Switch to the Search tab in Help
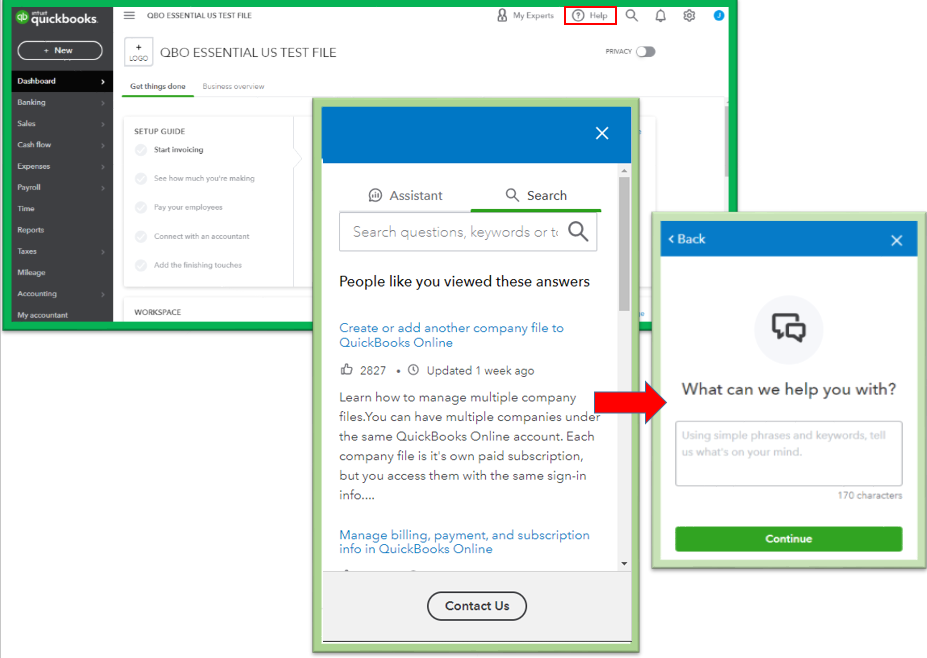 536,195
